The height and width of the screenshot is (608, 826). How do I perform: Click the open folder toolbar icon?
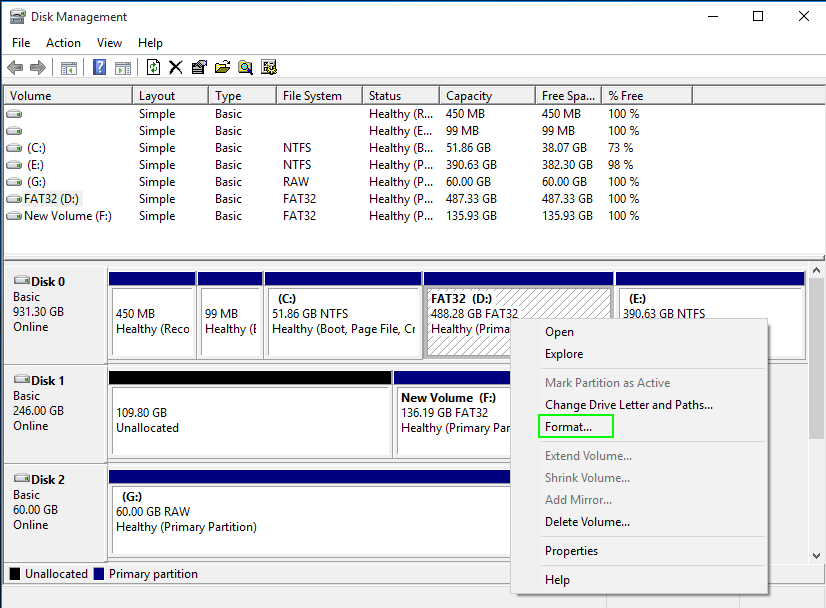coord(222,67)
